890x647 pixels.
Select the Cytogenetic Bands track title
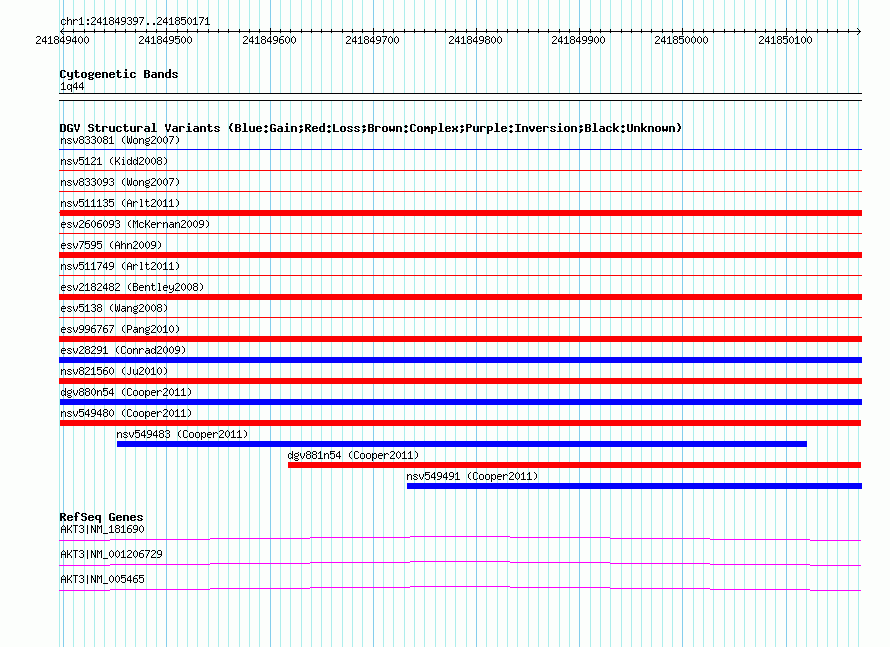click(x=119, y=74)
